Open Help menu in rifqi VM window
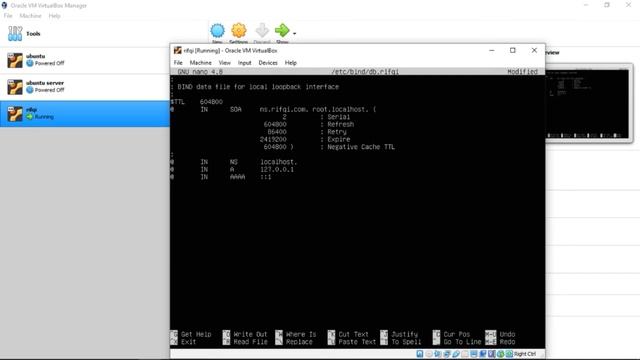This screenshot has width=640, height=360. pyautogui.click(x=291, y=63)
